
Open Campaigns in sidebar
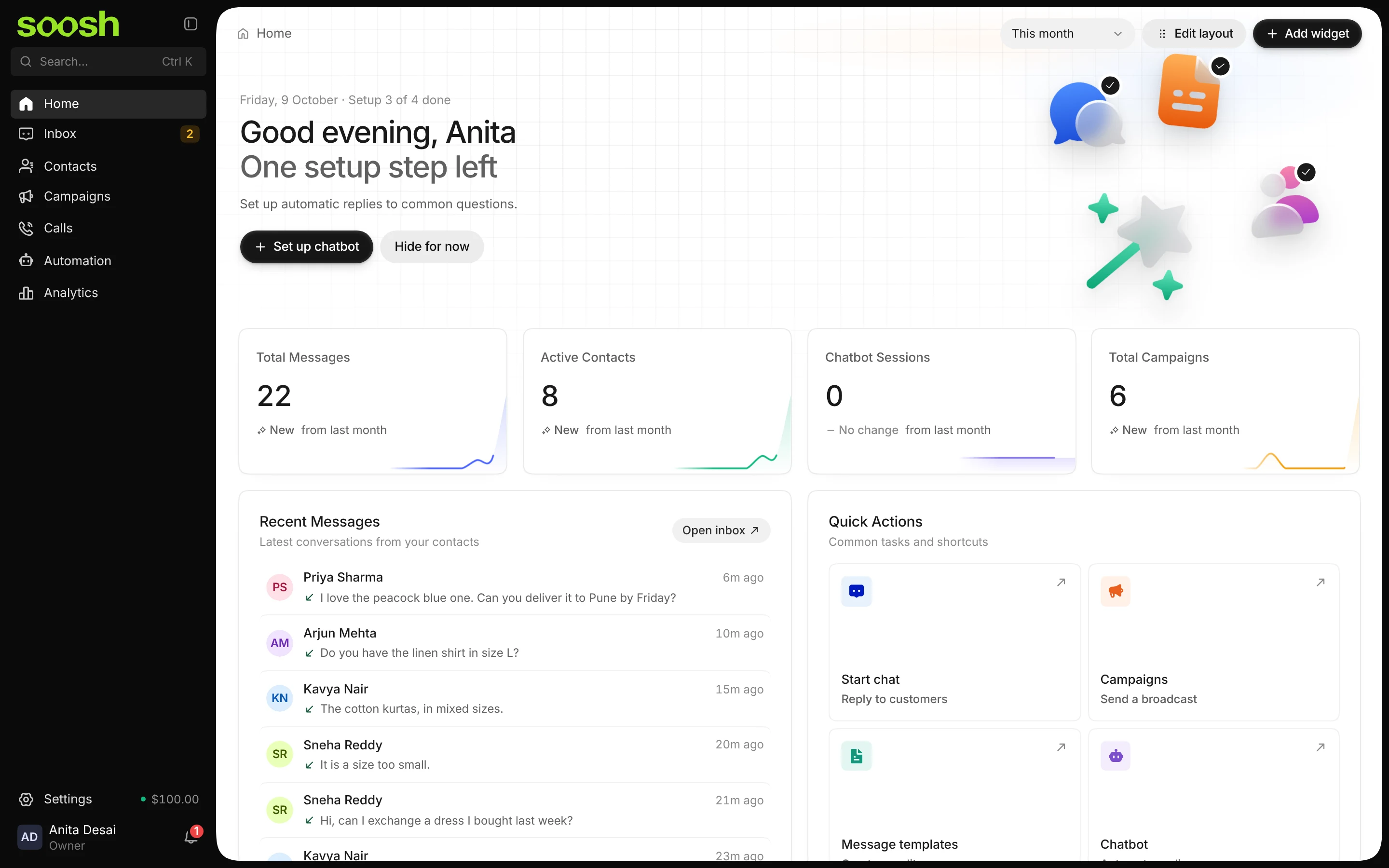(x=109, y=196)
